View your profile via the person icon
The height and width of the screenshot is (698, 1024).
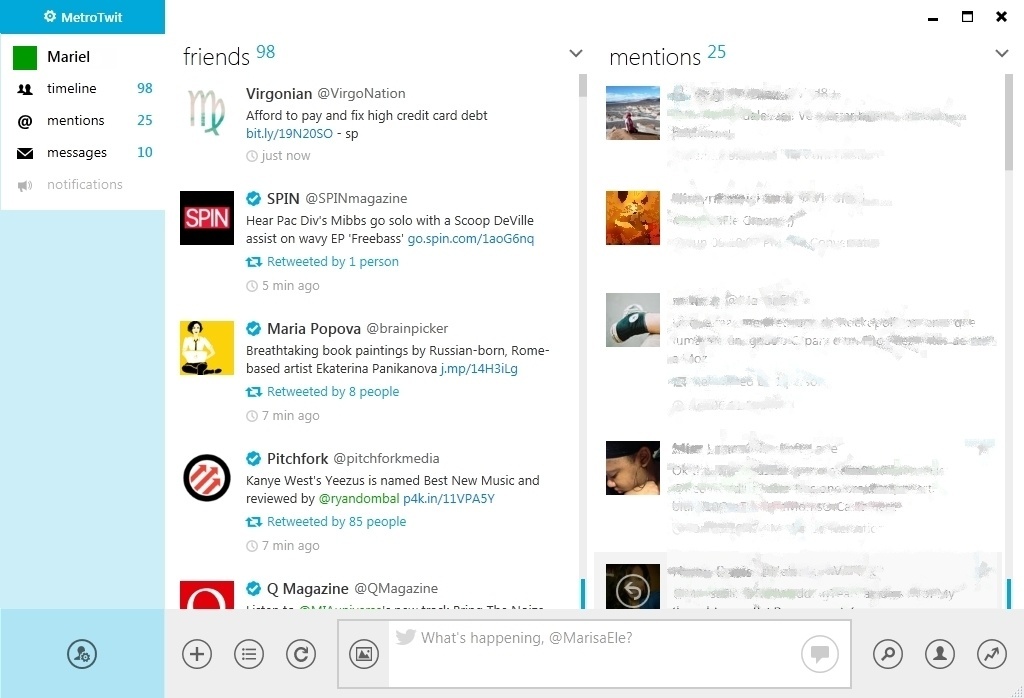939,654
